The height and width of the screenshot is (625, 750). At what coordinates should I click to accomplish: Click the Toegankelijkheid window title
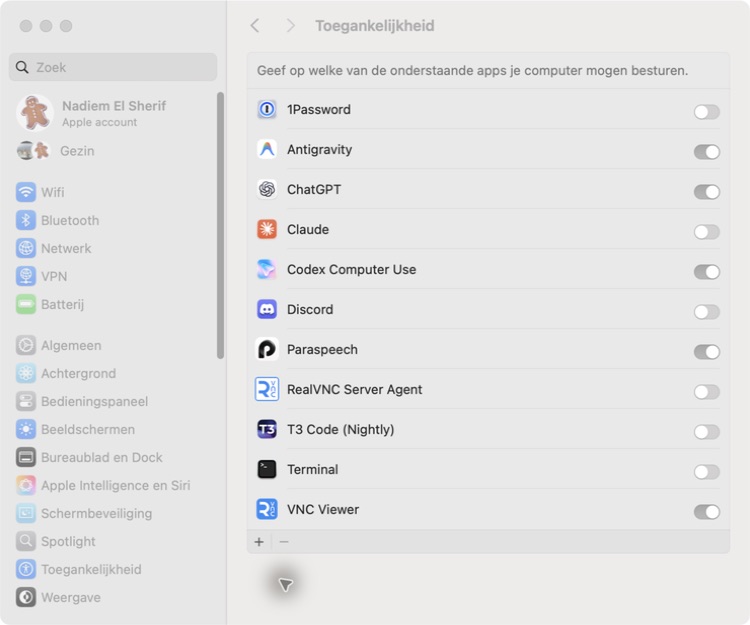[x=375, y=26]
